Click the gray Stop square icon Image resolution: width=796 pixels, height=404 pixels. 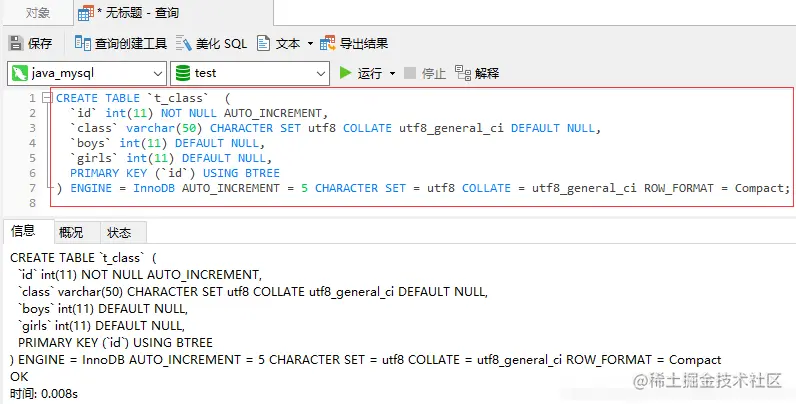pos(410,73)
